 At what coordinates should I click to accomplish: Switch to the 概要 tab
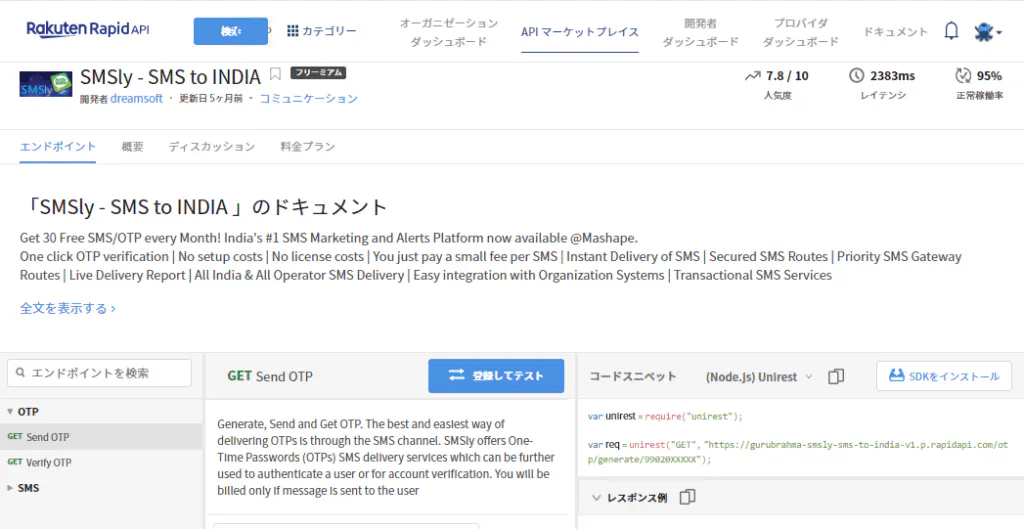tap(132, 146)
